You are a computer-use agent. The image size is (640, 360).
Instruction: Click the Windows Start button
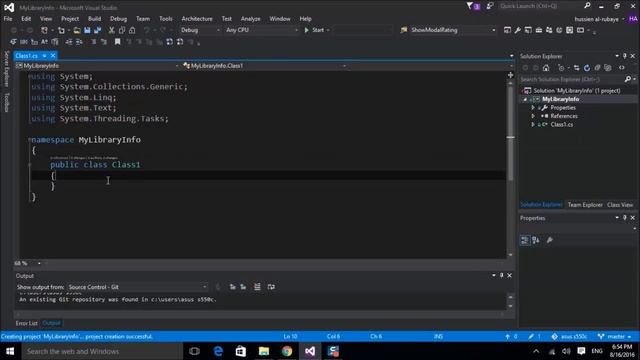point(10,351)
